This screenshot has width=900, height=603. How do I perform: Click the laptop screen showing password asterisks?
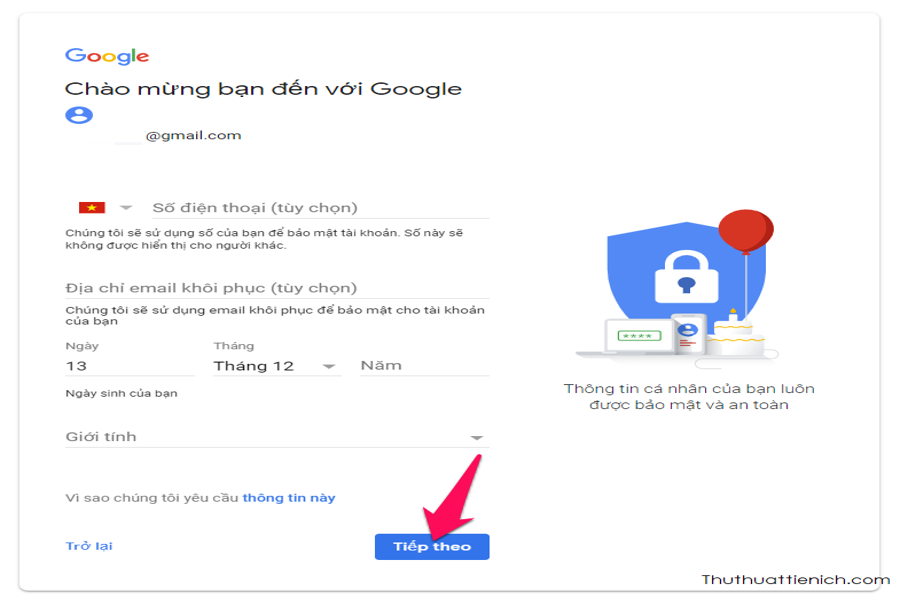coord(639,336)
